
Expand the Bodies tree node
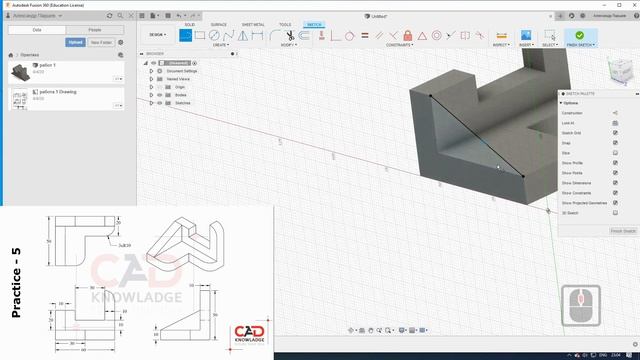(151, 95)
